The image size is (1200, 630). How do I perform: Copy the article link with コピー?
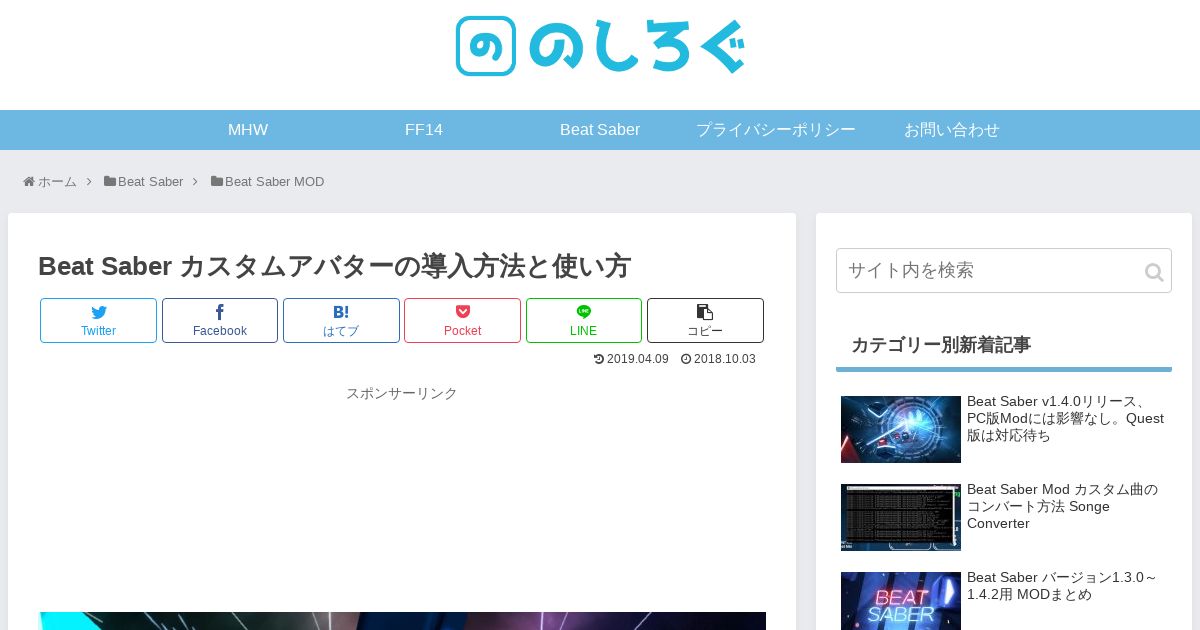click(x=705, y=320)
